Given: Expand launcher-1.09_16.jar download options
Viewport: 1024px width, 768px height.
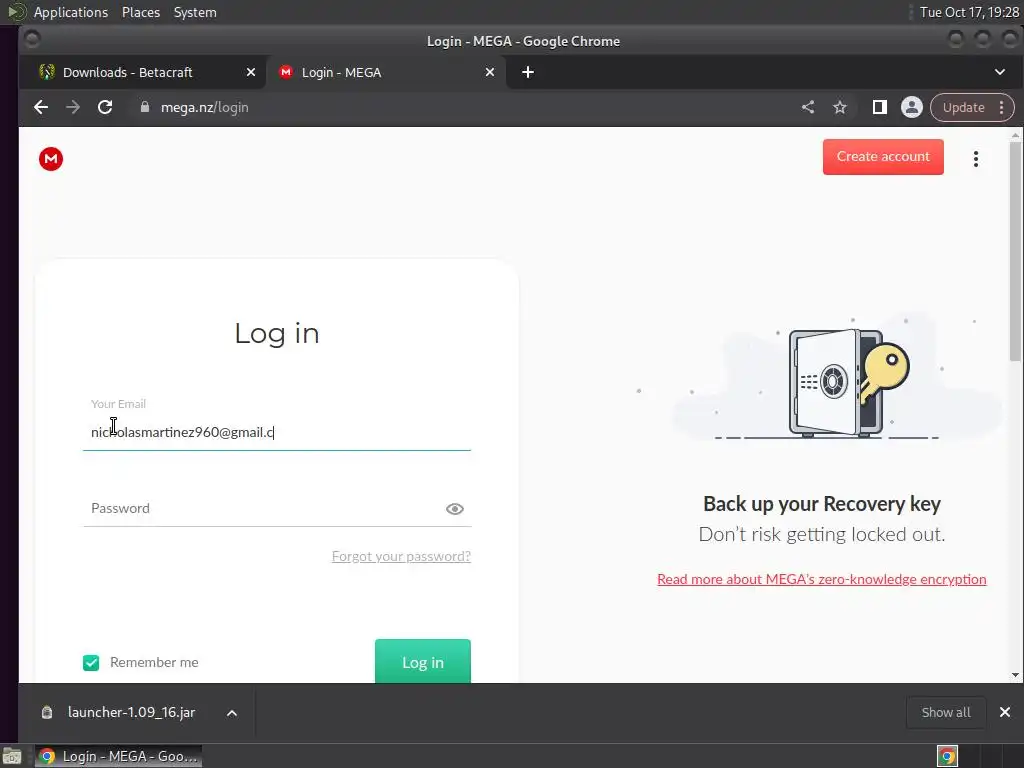Looking at the screenshot, I should [232, 712].
